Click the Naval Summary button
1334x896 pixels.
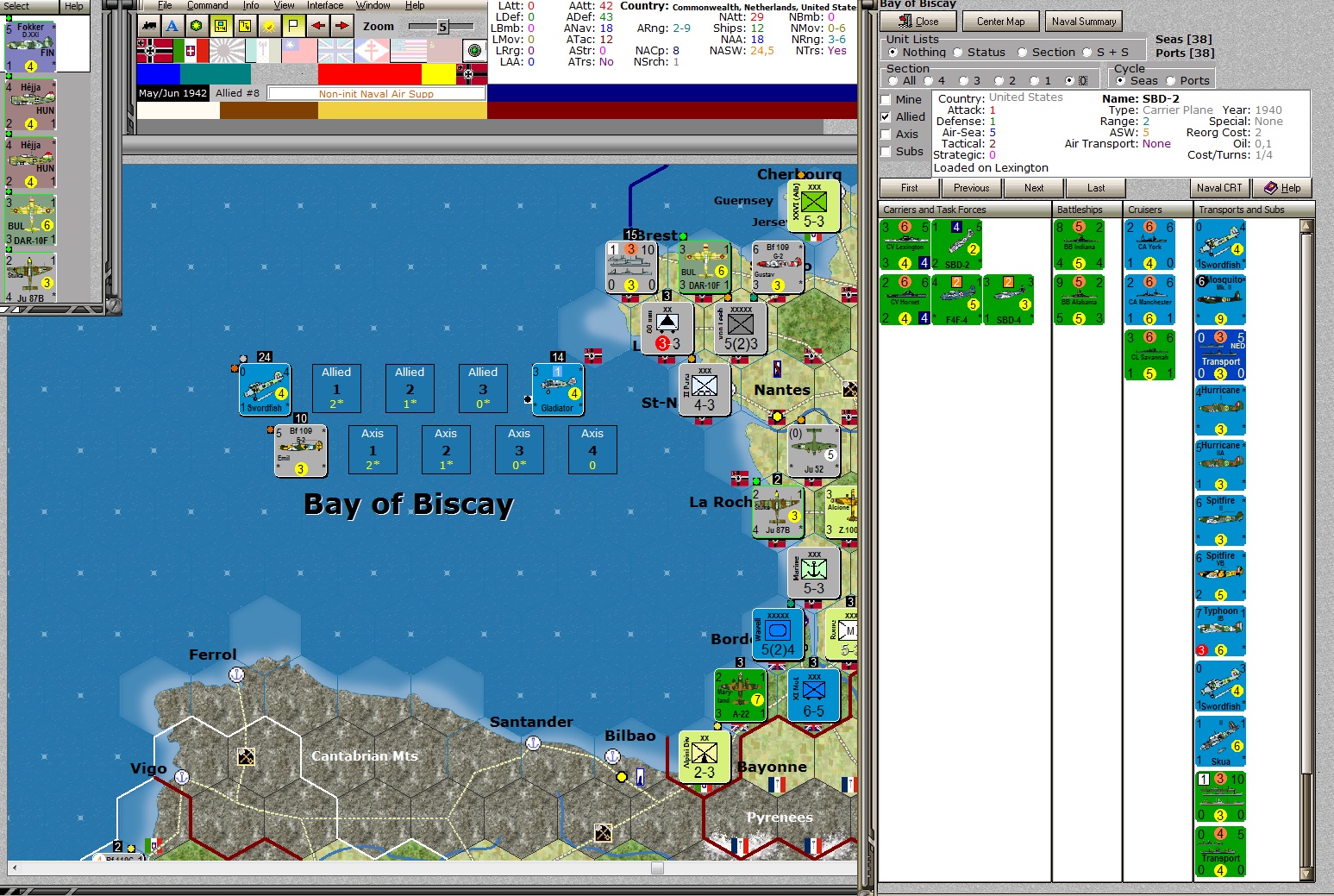click(1084, 22)
